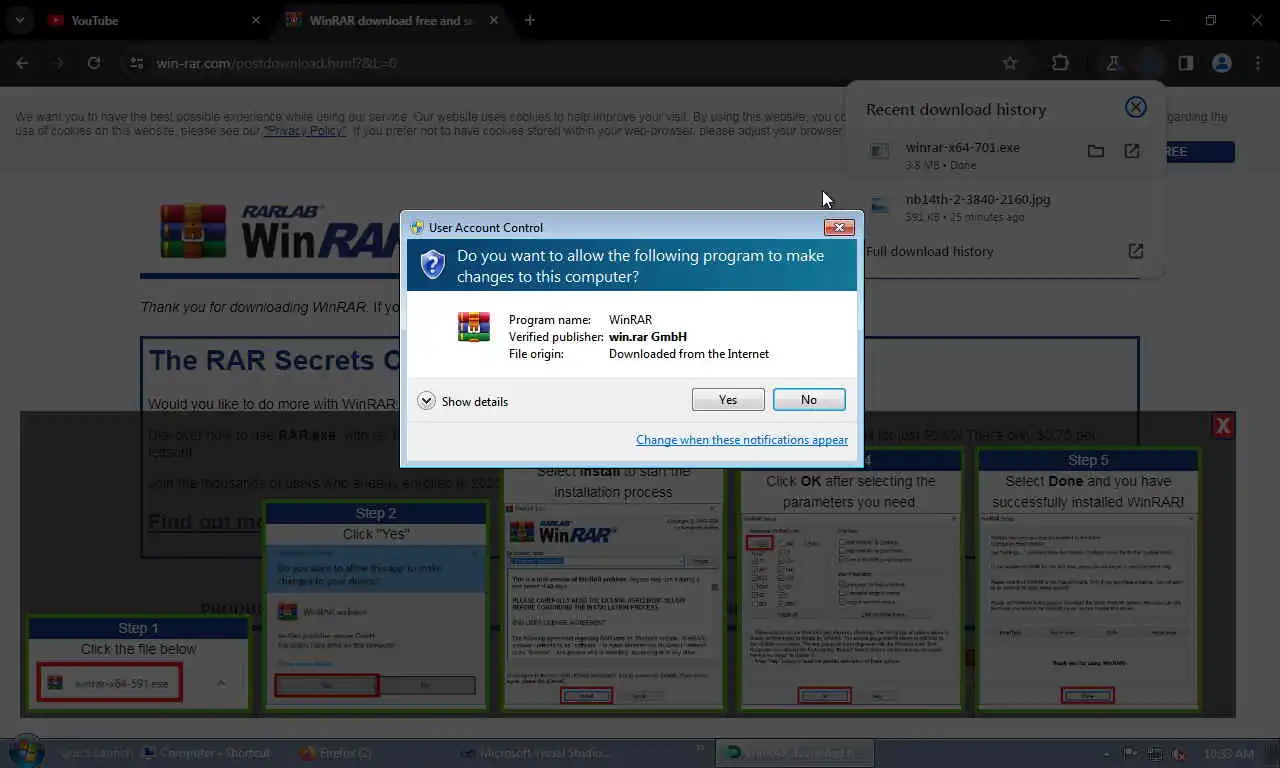1280x768 pixels.
Task: Select the WinRAR download tab
Action: pyautogui.click(x=393, y=20)
